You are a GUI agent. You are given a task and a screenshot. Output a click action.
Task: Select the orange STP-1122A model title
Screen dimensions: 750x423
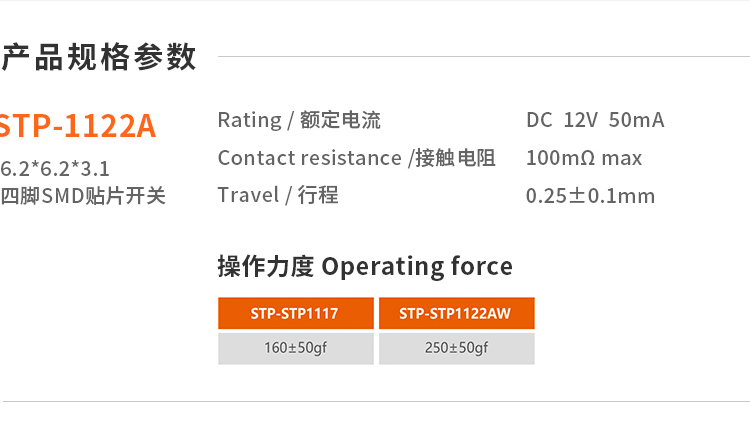coord(77,127)
